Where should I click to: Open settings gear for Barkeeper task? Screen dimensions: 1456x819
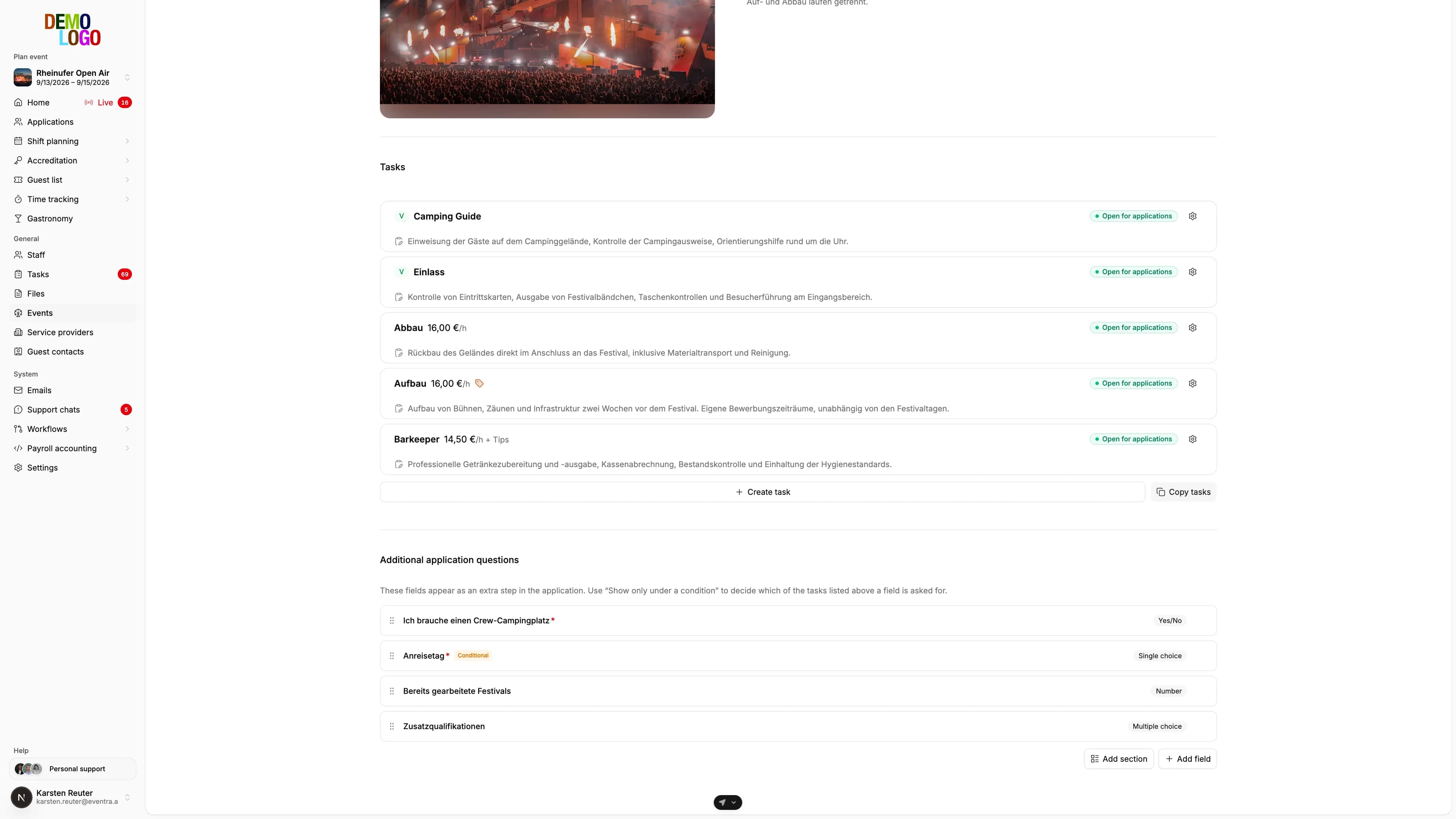pyautogui.click(x=1192, y=439)
